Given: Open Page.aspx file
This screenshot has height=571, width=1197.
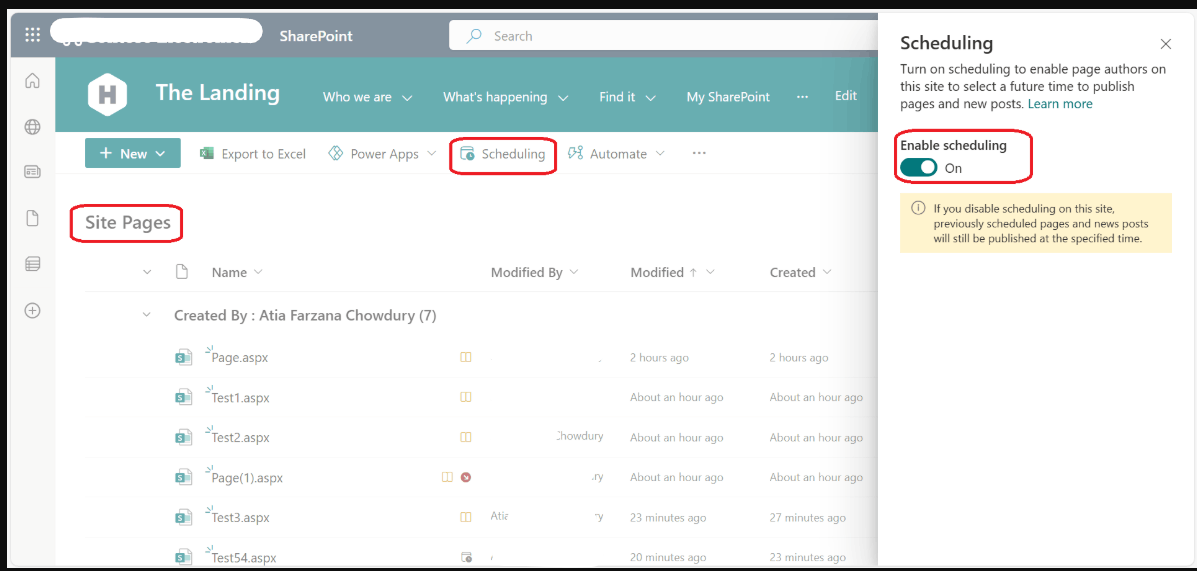Looking at the screenshot, I should (240, 357).
